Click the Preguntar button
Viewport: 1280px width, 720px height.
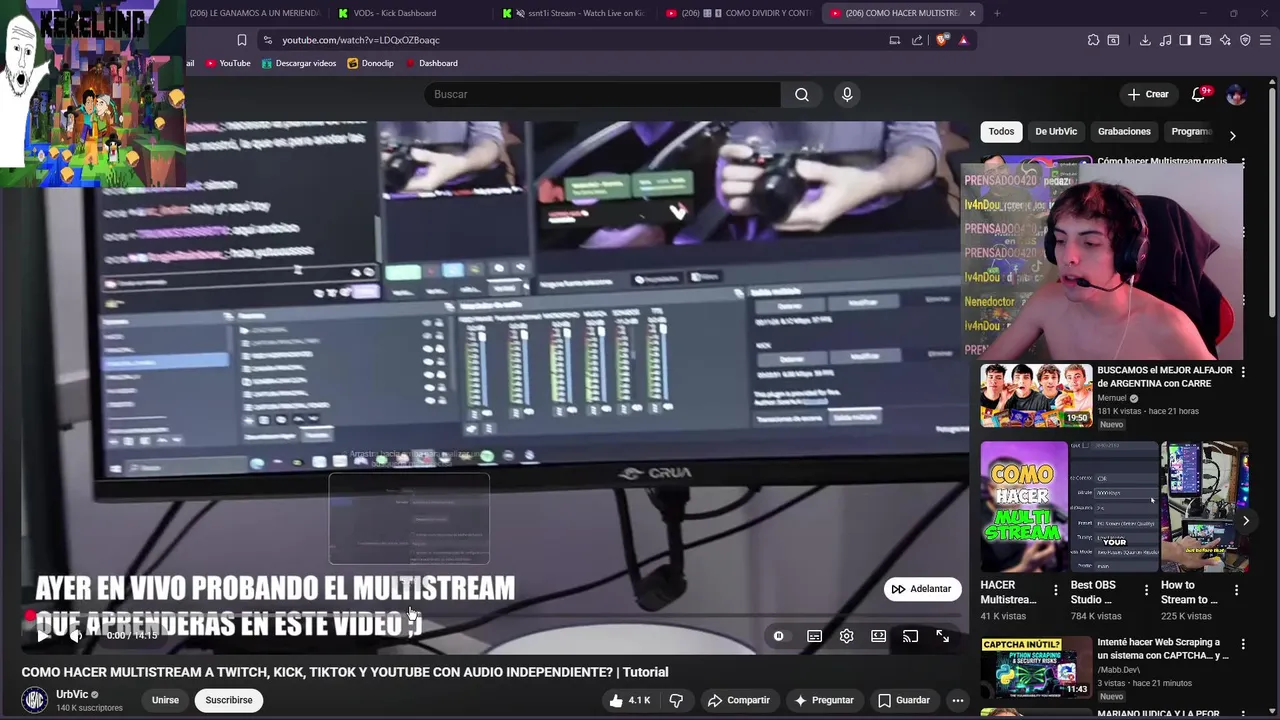[x=824, y=700]
